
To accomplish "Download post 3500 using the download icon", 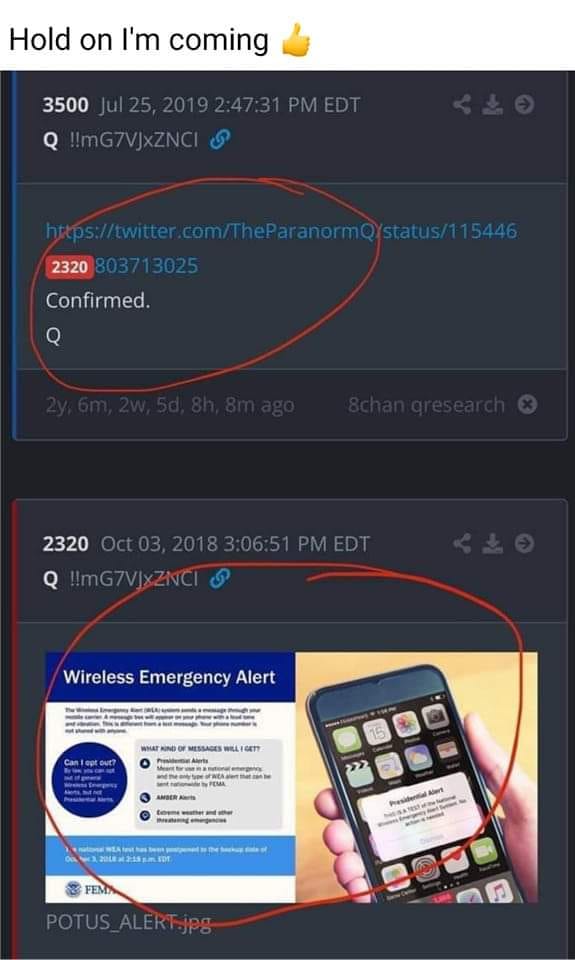I will 492,105.
